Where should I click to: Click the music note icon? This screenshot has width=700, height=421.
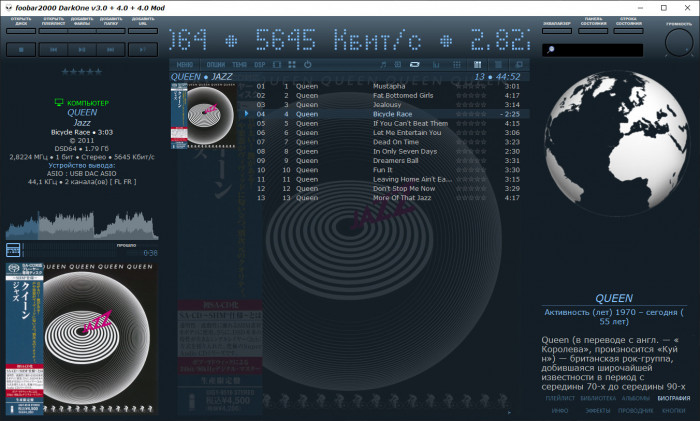(383, 65)
